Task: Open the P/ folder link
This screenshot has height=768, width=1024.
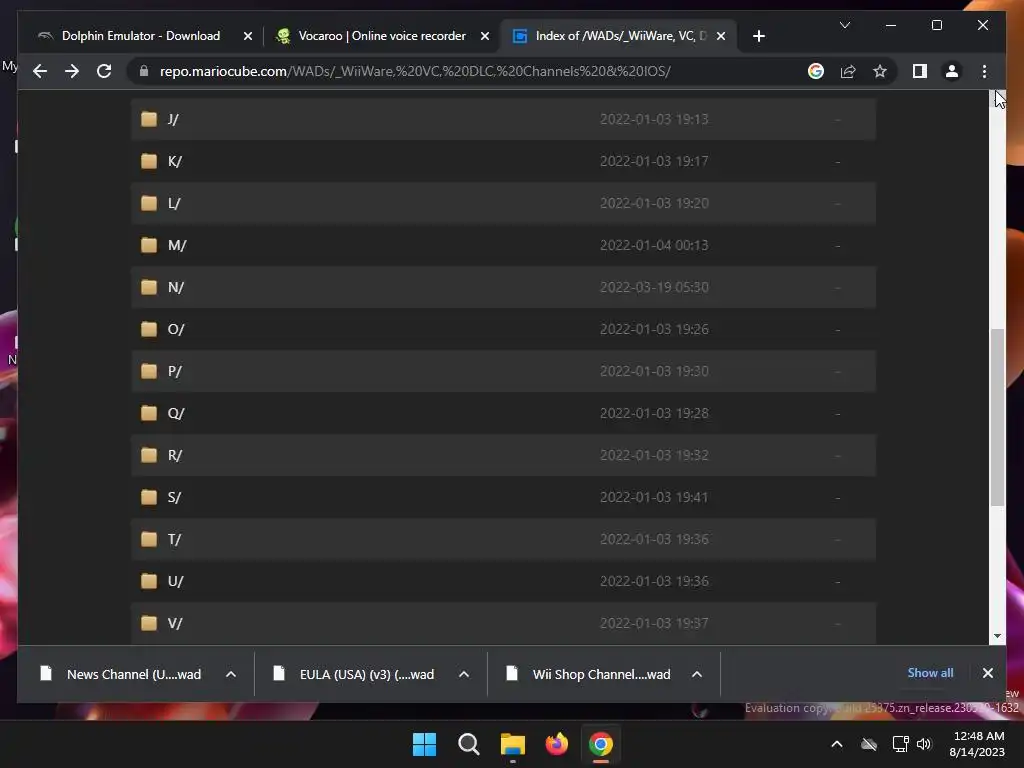Action: [x=174, y=371]
